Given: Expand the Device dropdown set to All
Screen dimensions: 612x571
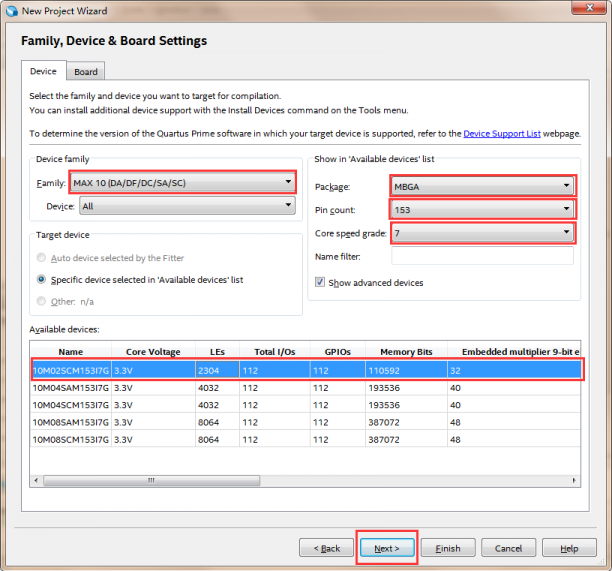Looking at the screenshot, I should point(187,206).
